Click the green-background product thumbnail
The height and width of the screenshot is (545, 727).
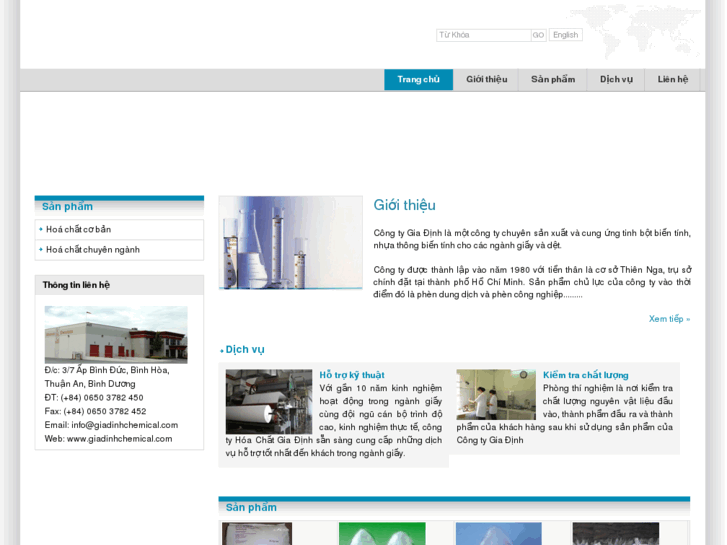tap(382, 533)
